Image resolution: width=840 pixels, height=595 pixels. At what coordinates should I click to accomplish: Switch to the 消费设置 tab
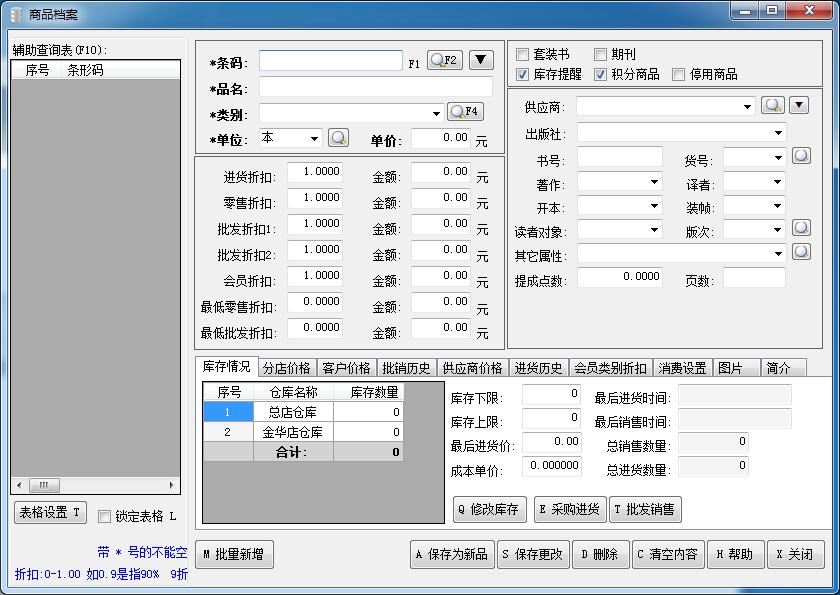(682, 368)
